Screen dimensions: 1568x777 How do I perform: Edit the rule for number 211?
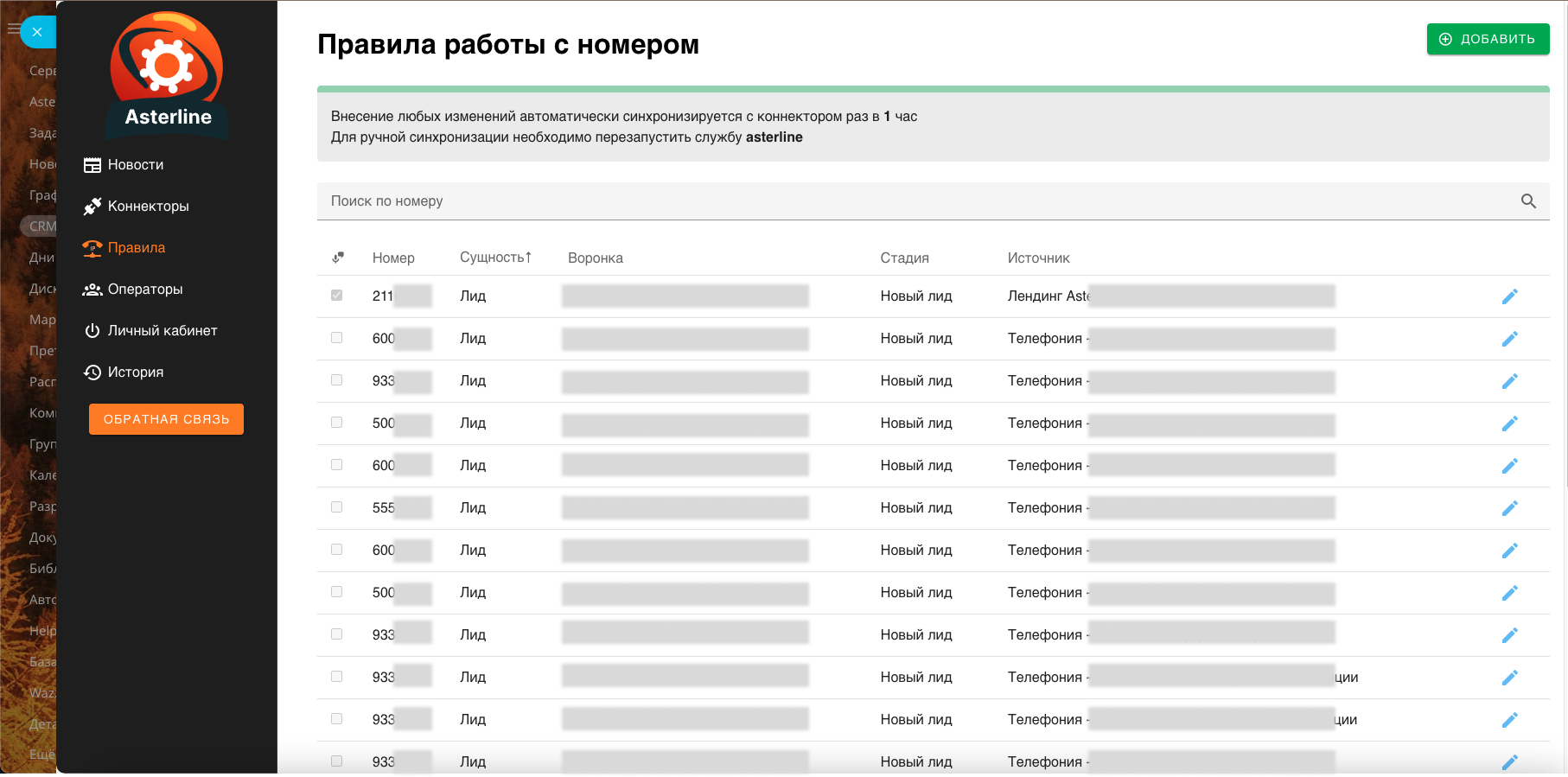point(1509,296)
